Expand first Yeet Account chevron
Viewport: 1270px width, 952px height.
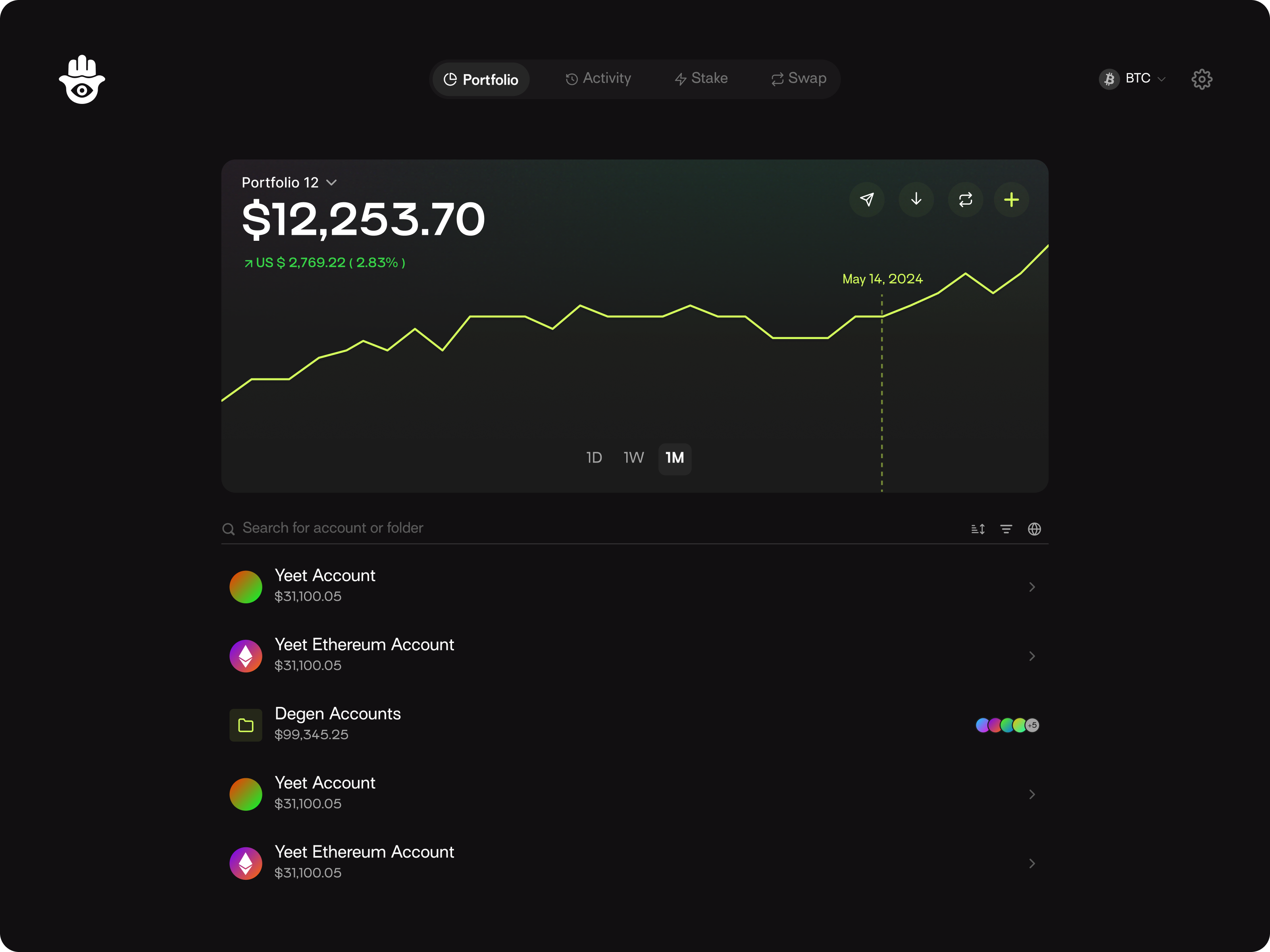[x=1032, y=587]
